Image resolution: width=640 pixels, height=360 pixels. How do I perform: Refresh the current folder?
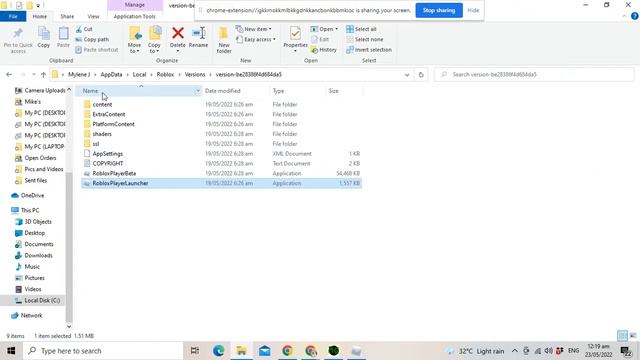click(x=421, y=75)
